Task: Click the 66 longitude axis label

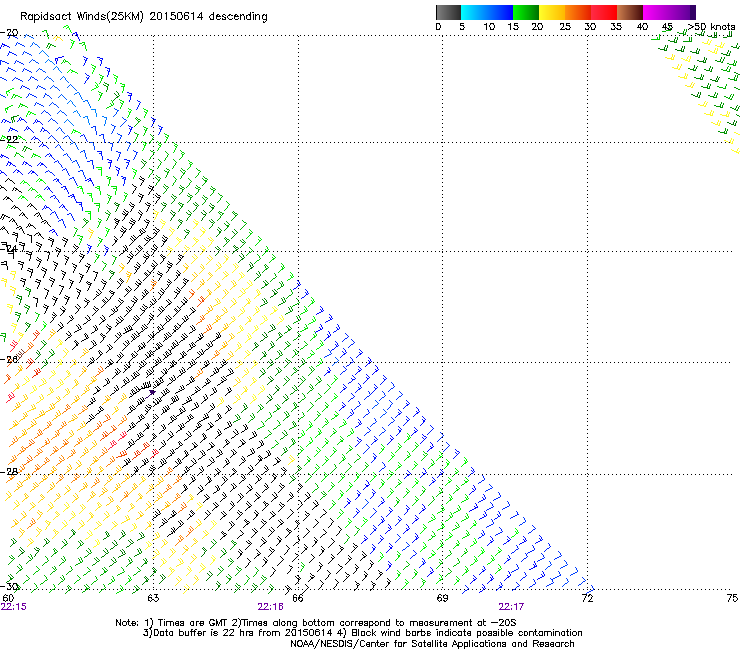Action: (298, 598)
